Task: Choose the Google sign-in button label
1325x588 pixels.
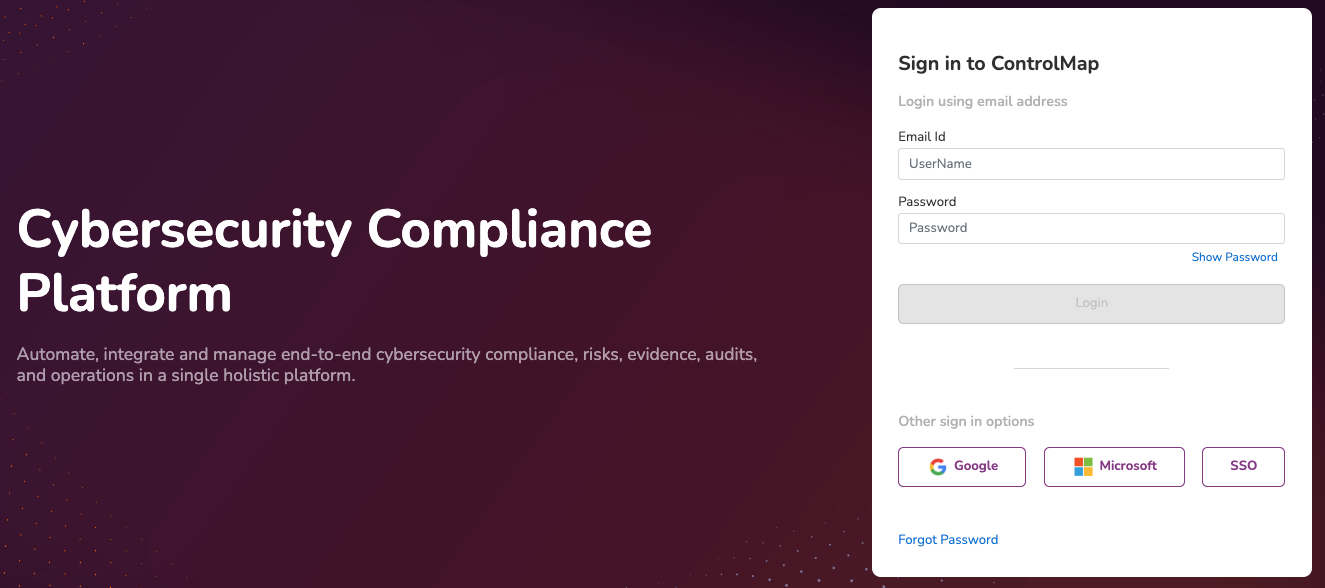Action: tap(976, 466)
